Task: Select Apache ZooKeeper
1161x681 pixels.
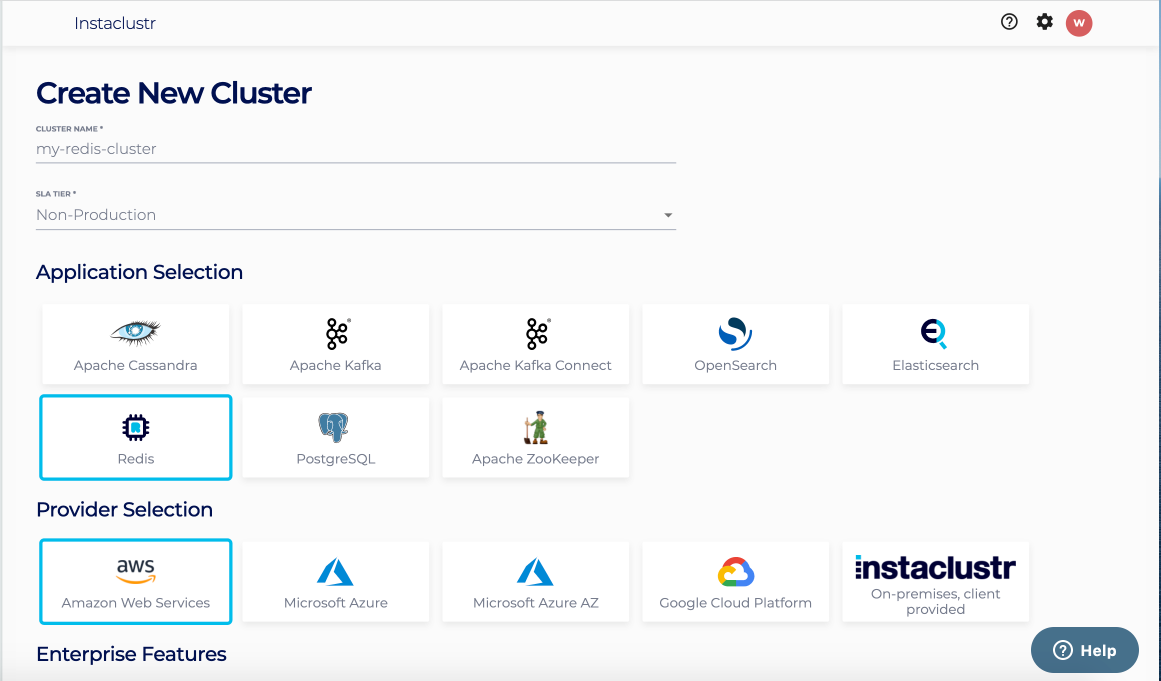Action: [535, 437]
